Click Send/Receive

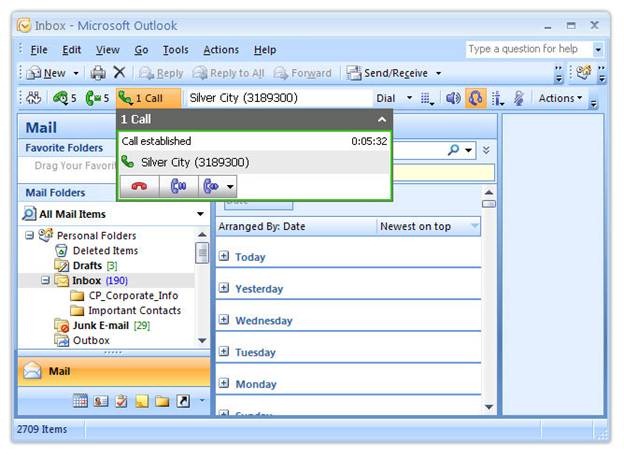pos(388,73)
